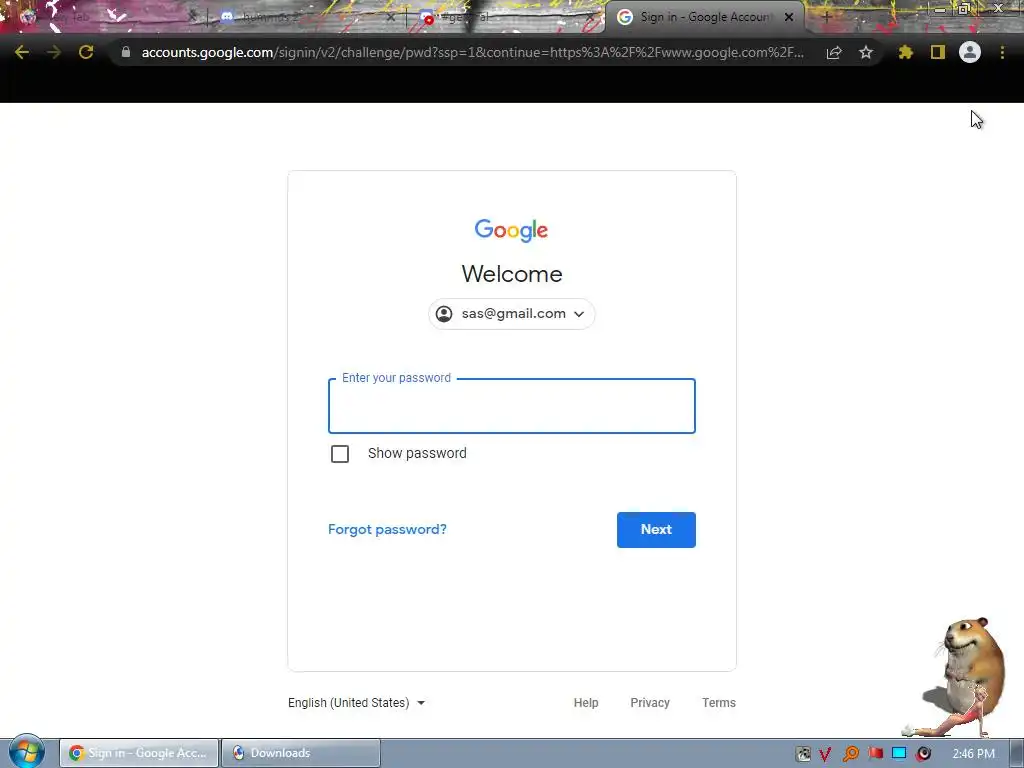This screenshot has height=768, width=1024.
Task: Click the Google logo
Action: pyautogui.click(x=511, y=231)
